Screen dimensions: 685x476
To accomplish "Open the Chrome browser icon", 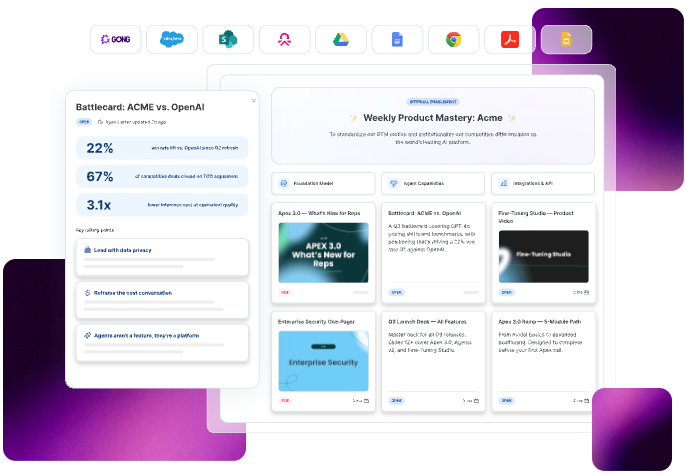I will [453, 39].
